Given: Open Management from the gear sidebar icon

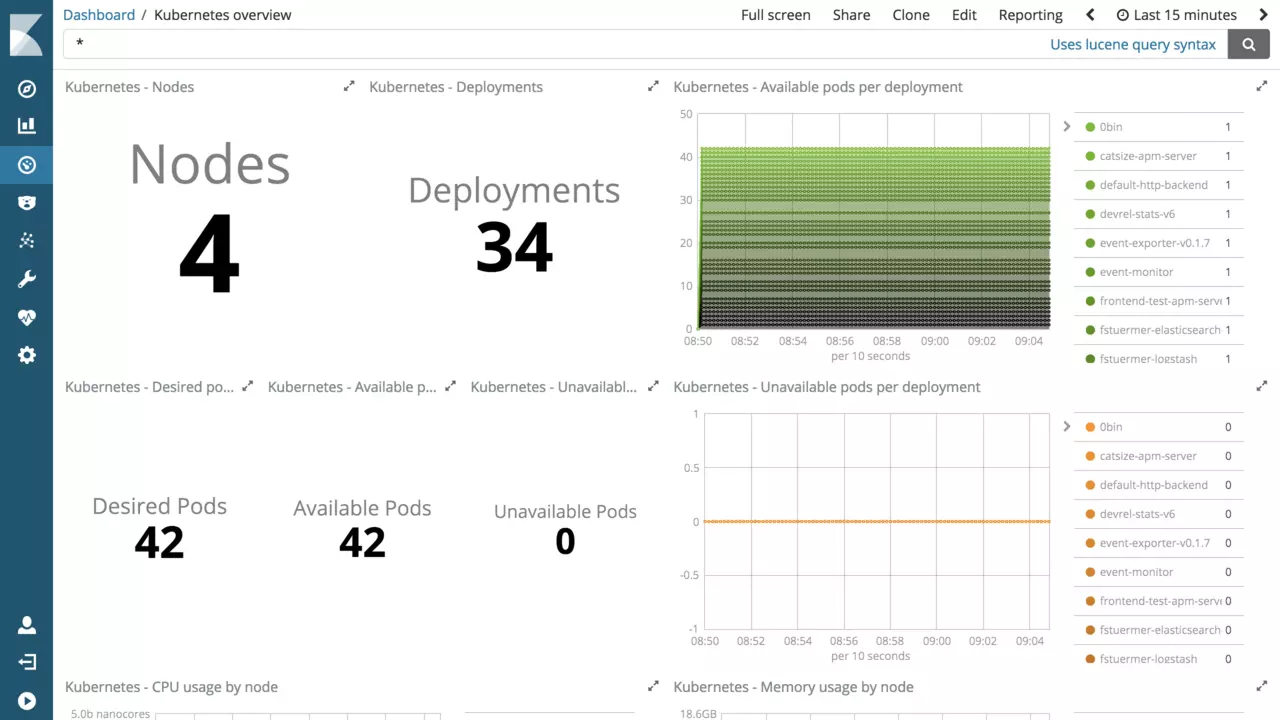Looking at the screenshot, I should click(x=27, y=355).
